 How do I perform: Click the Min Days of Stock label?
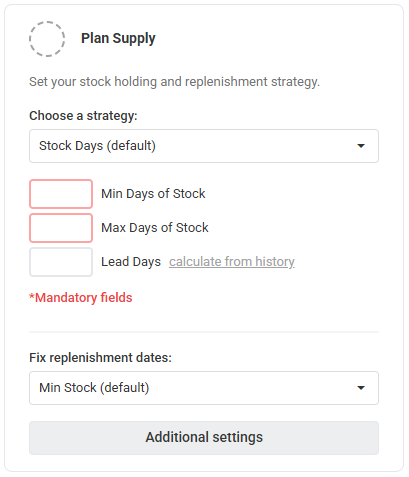[x=153, y=194]
